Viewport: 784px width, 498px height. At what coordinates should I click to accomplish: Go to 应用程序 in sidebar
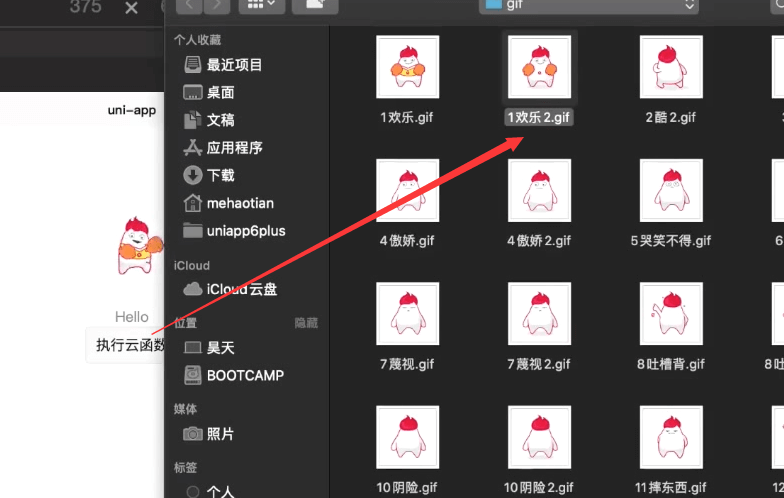223,148
